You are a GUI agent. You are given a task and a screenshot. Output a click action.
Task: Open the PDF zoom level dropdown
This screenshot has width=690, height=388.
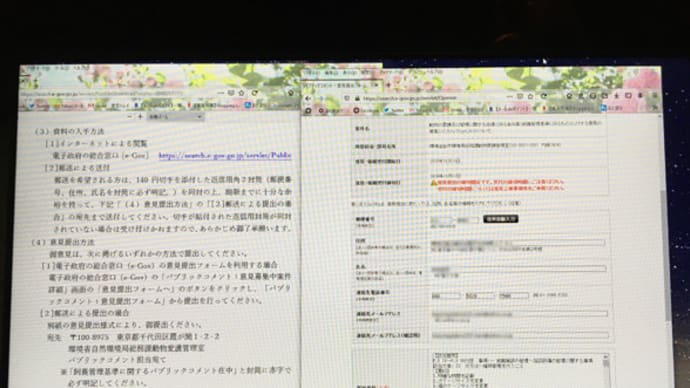click(175, 117)
